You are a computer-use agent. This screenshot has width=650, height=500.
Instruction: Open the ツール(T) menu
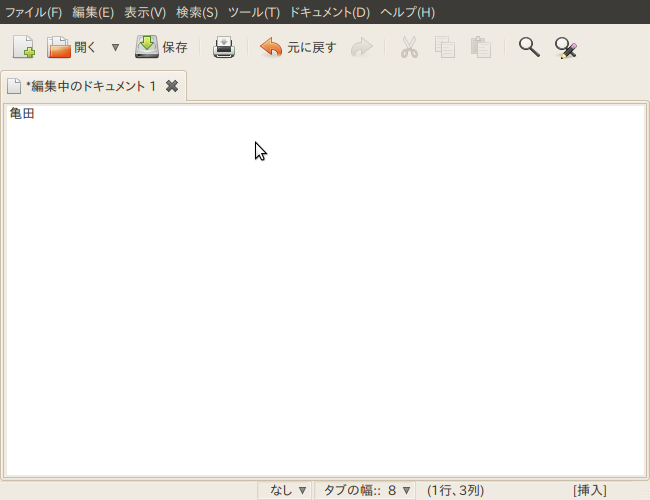[254, 12]
